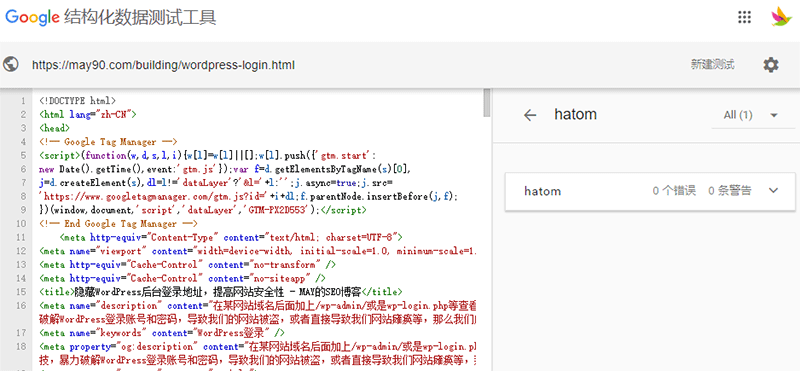Click the no-transform Cache-Control meta line
The height and width of the screenshot is (371, 800).
pos(188,265)
